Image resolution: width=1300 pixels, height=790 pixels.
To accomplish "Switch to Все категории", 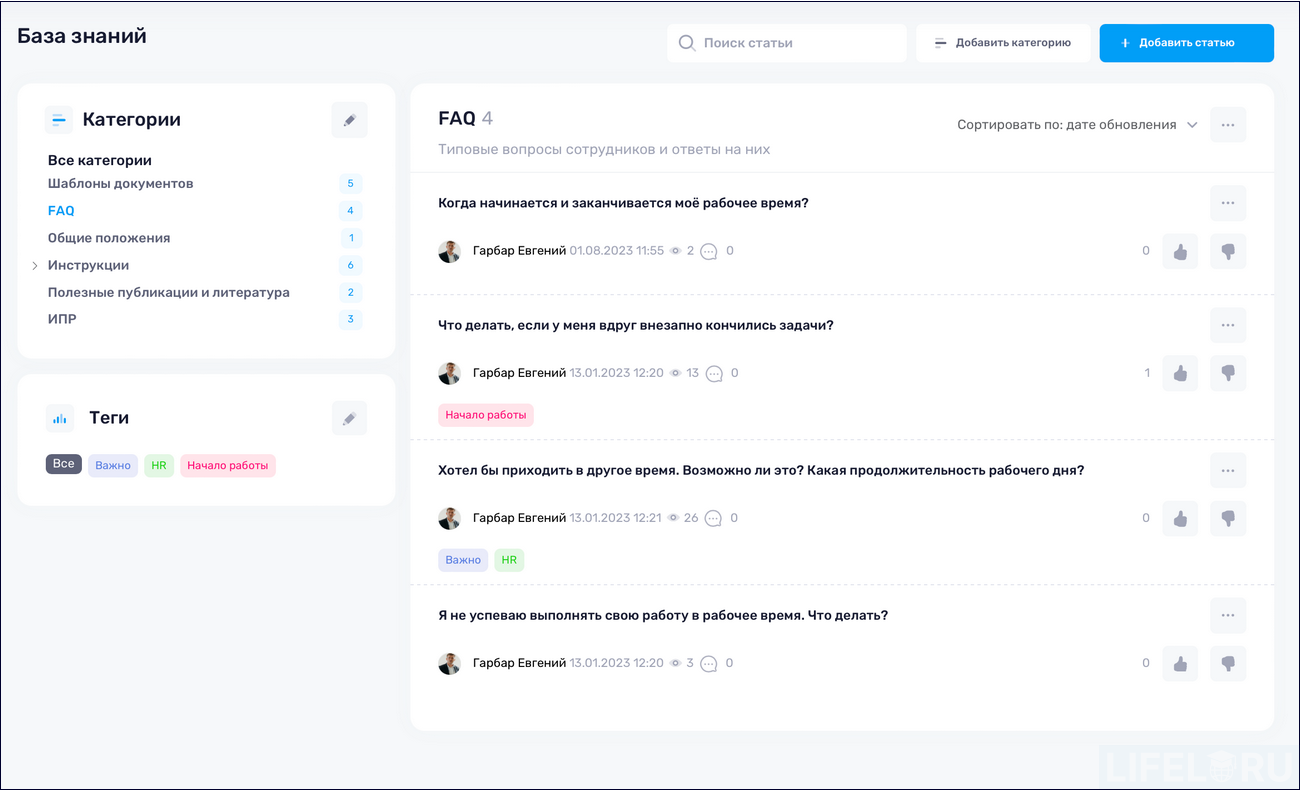I will (100, 160).
